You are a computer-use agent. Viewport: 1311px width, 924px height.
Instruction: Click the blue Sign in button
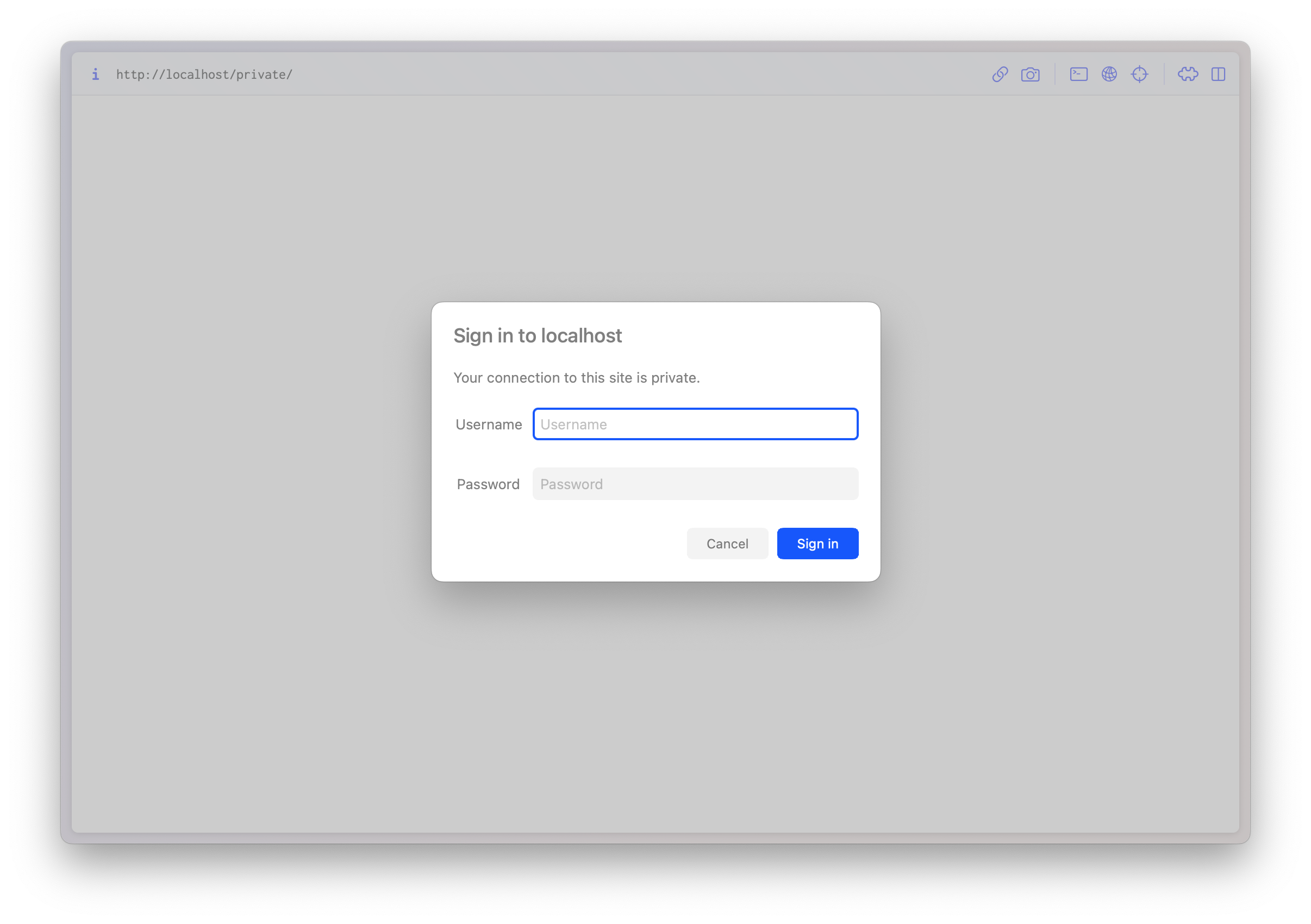817,543
